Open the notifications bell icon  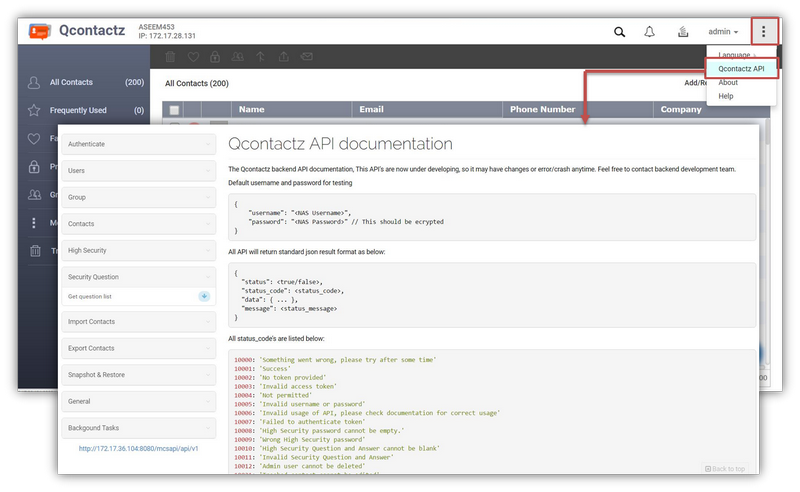(x=649, y=32)
